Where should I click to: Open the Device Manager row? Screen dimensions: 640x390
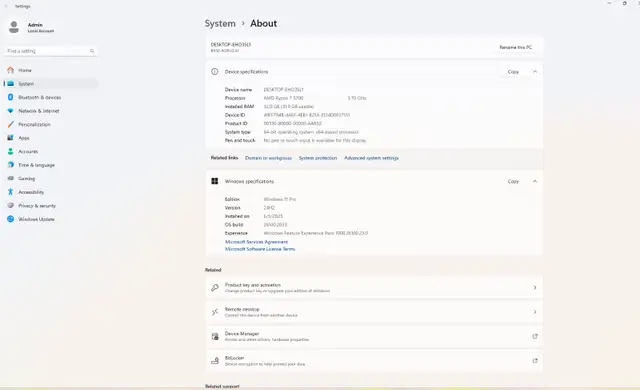coord(374,337)
